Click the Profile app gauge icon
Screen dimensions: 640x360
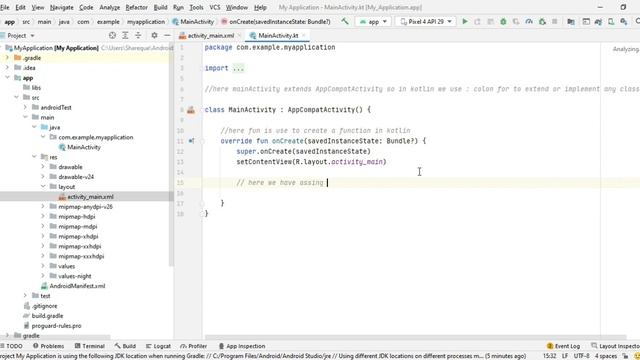pyautogui.click(x=529, y=21)
